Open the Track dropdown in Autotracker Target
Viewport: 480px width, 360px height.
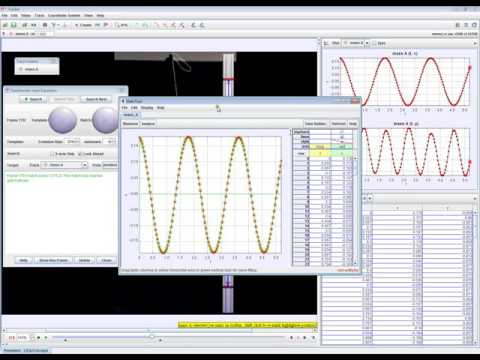(x=65, y=165)
